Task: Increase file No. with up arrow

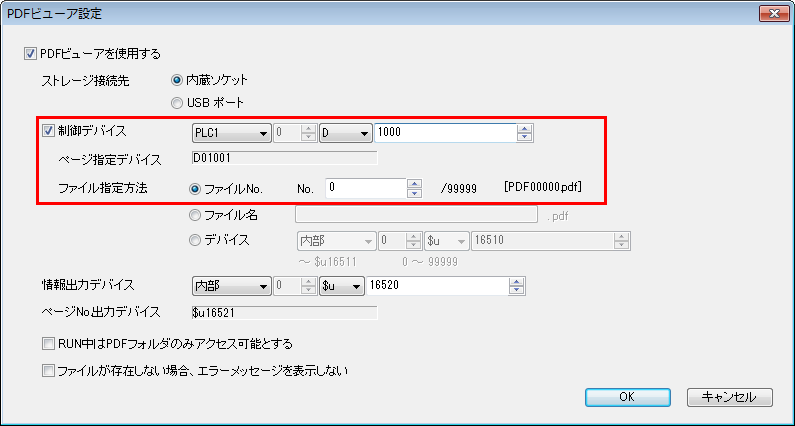Action: point(413,183)
